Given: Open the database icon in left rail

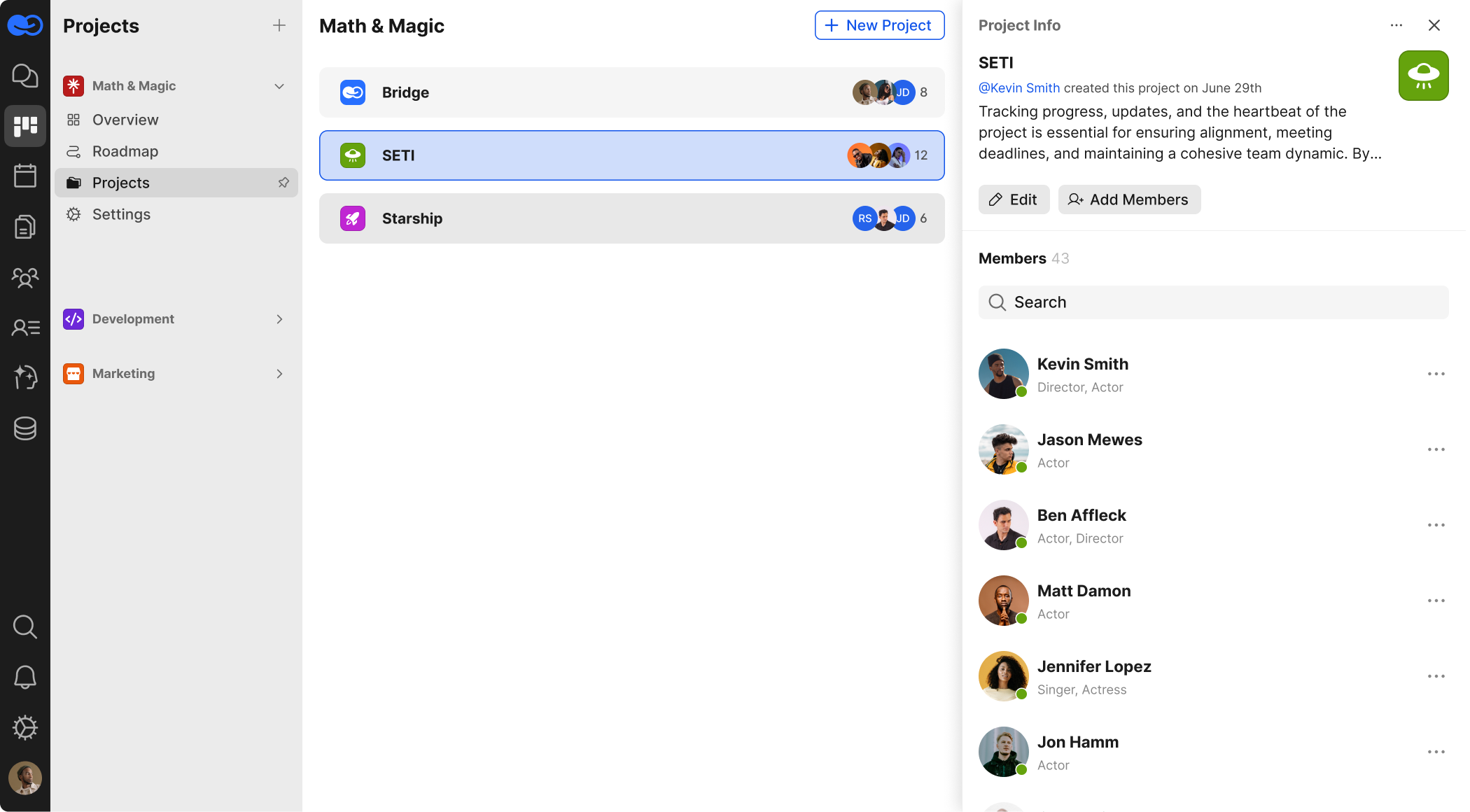Looking at the screenshot, I should coord(25,428).
